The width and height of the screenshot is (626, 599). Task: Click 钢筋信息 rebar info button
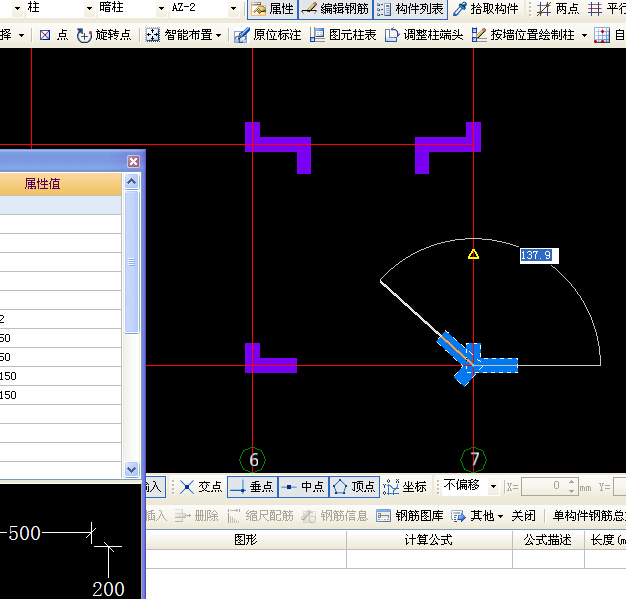pyautogui.click(x=334, y=516)
